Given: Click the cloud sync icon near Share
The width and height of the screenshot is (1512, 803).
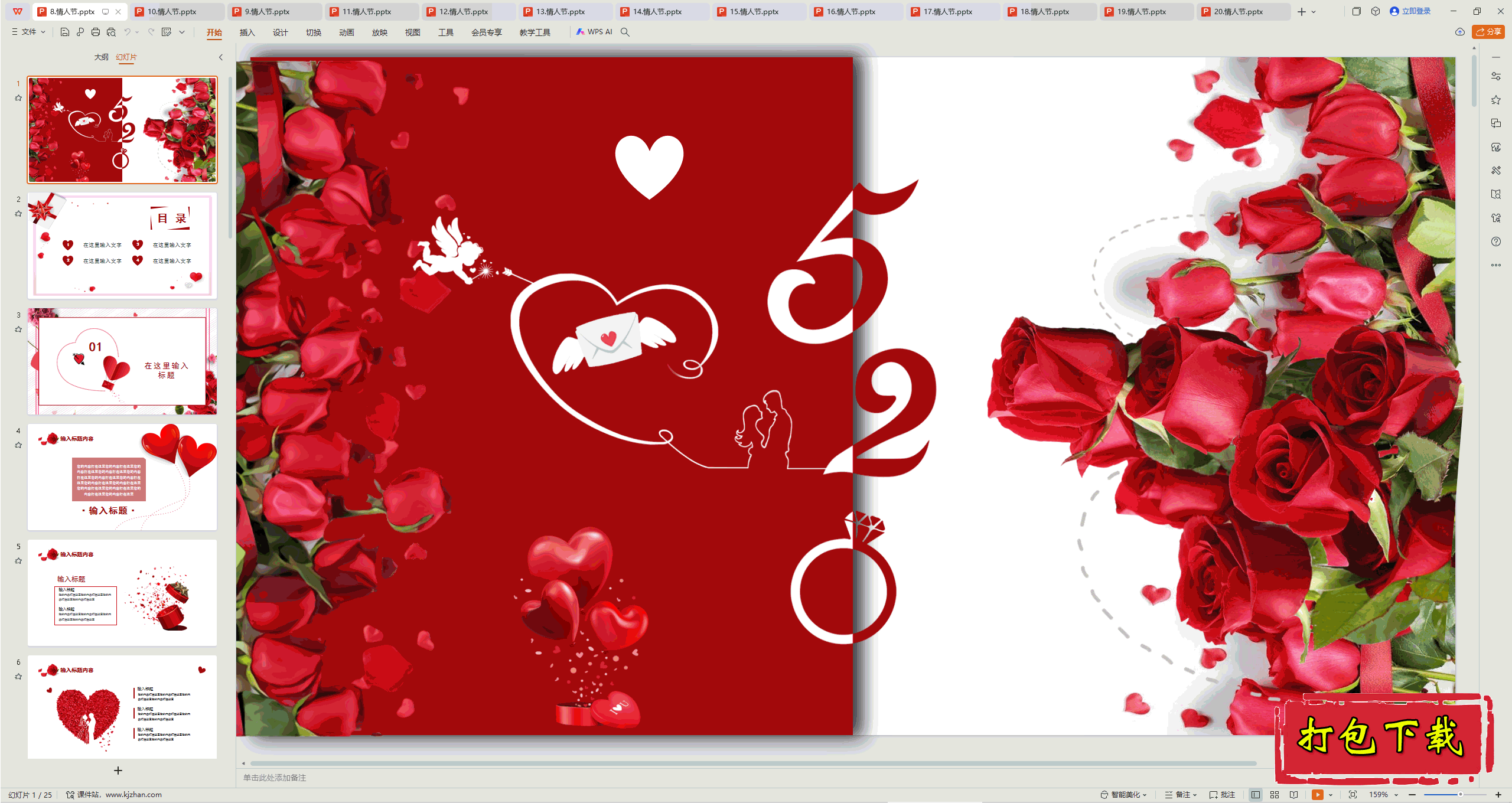Looking at the screenshot, I should 1460,32.
